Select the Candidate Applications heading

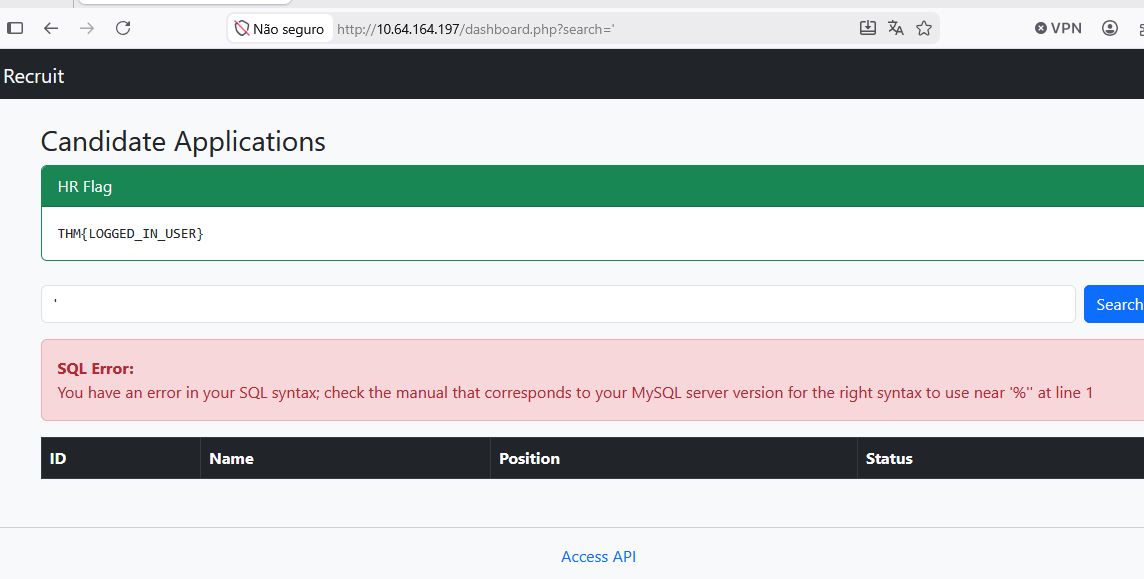[183, 141]
